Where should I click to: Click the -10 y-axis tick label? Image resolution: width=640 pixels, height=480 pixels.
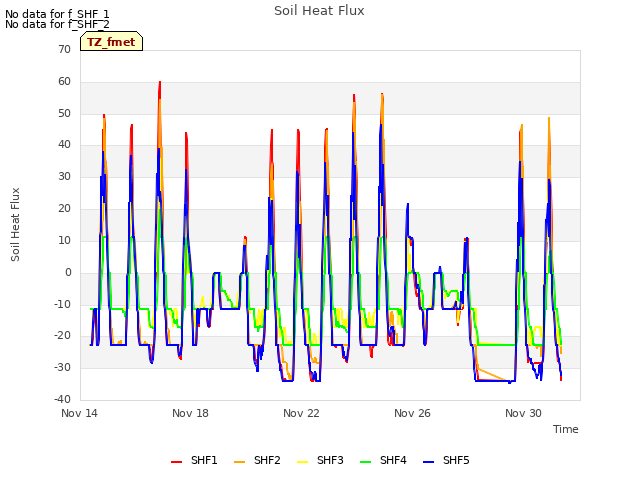[62, 304]
